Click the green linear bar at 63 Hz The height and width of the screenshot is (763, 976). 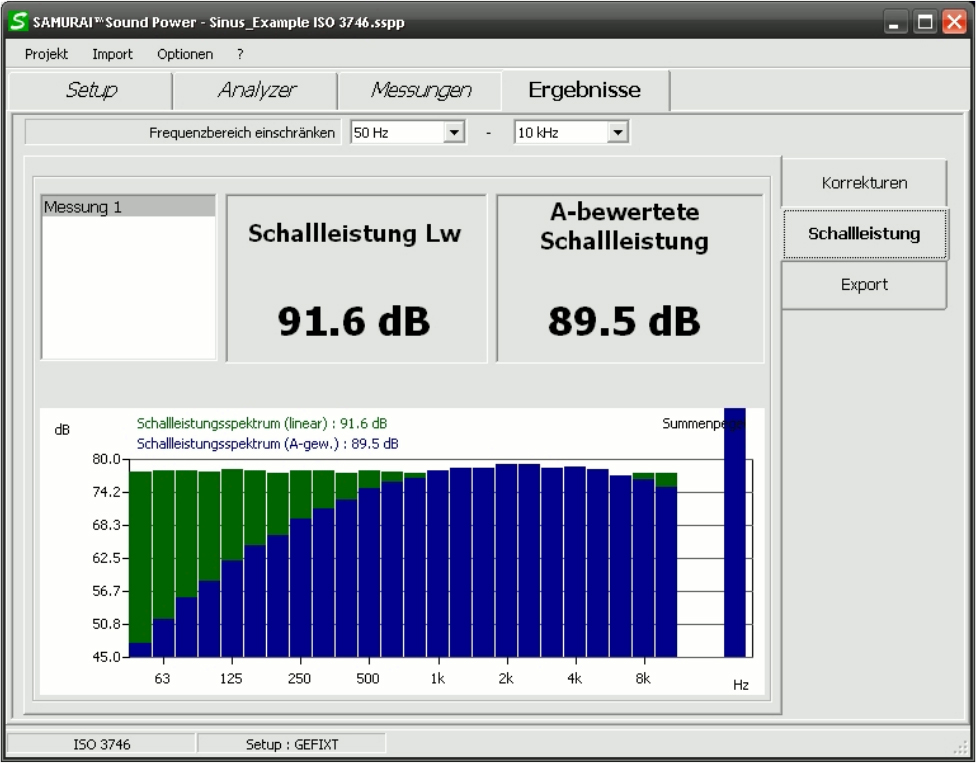163,540
